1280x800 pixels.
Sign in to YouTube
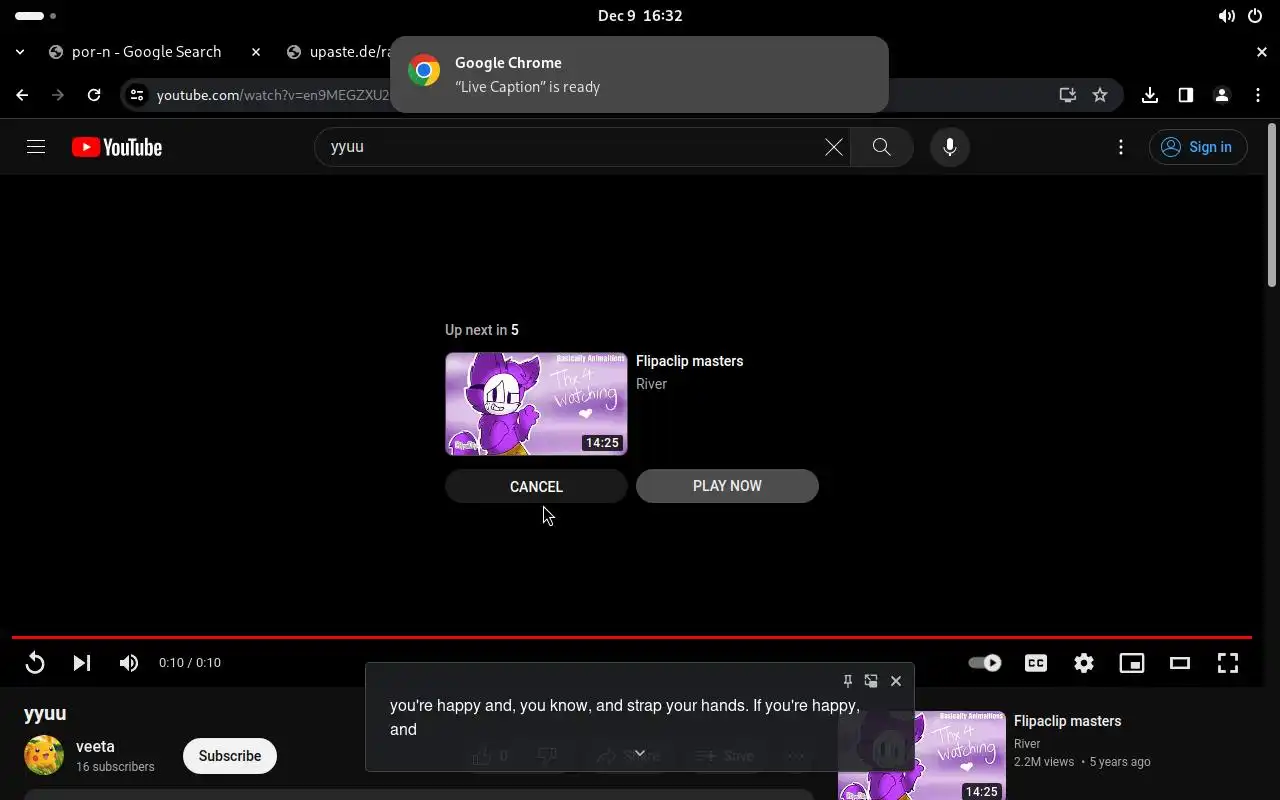(x=1197, y=147)
